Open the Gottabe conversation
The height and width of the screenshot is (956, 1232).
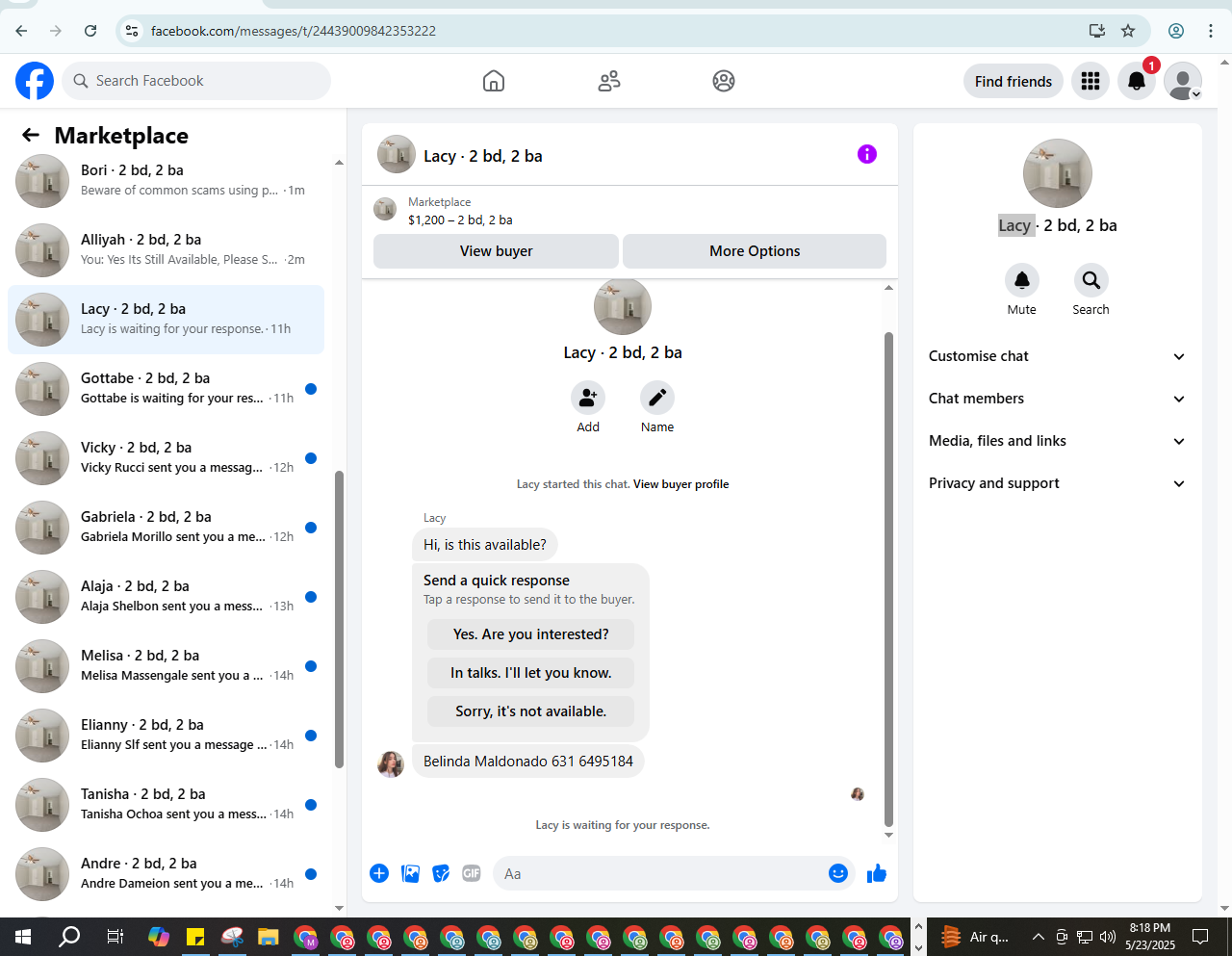click(166, 389)
